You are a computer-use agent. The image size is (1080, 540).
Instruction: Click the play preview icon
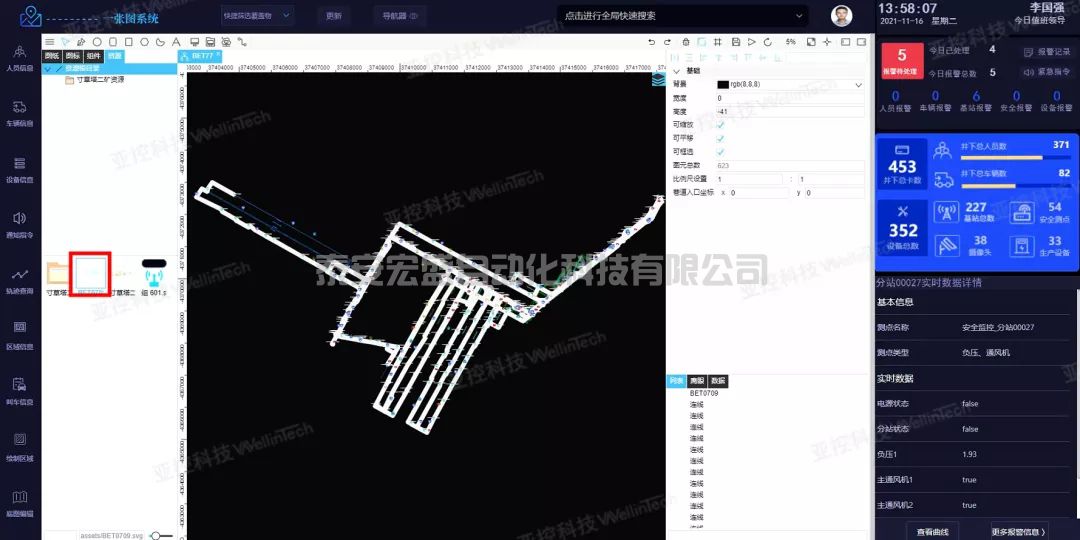(x=753, y=42)
